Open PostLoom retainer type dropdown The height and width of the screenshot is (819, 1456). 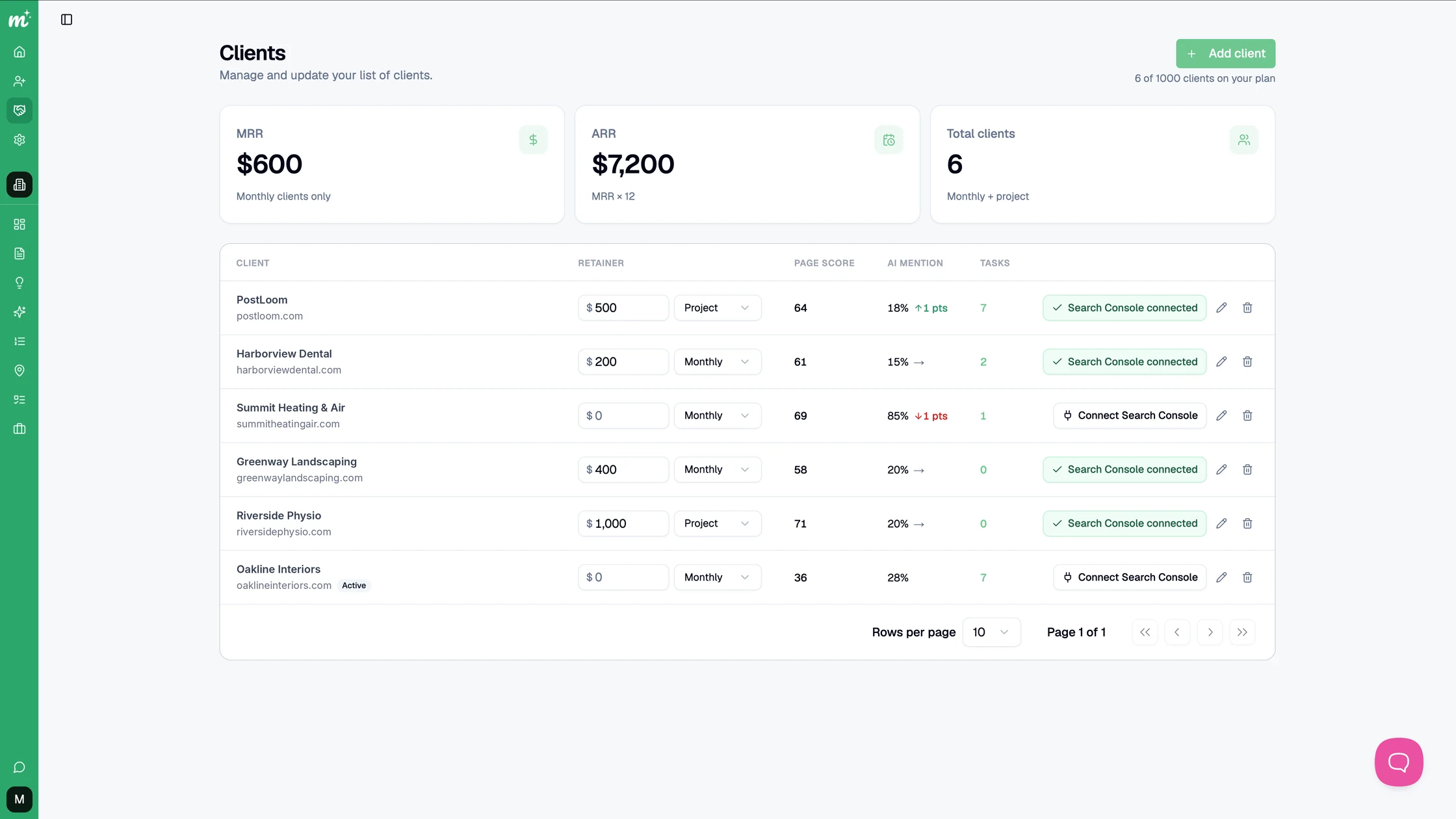tap(718, 308)
